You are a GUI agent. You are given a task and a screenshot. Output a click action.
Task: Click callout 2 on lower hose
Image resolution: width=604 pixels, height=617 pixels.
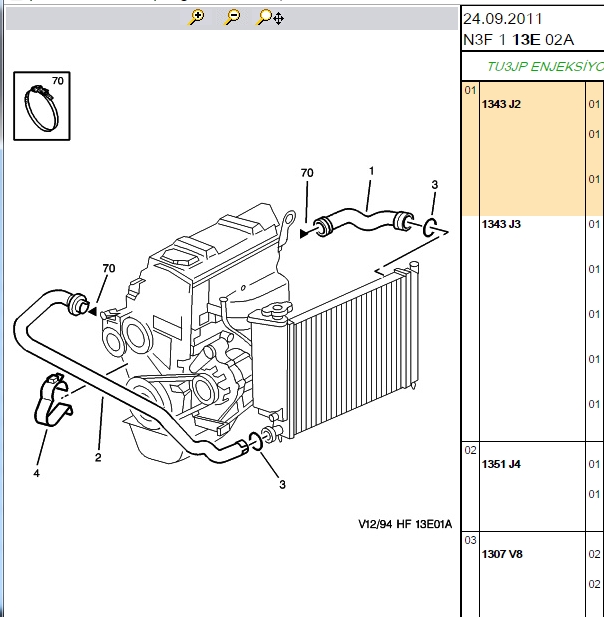pyautogui.click(x=98, y=457)
